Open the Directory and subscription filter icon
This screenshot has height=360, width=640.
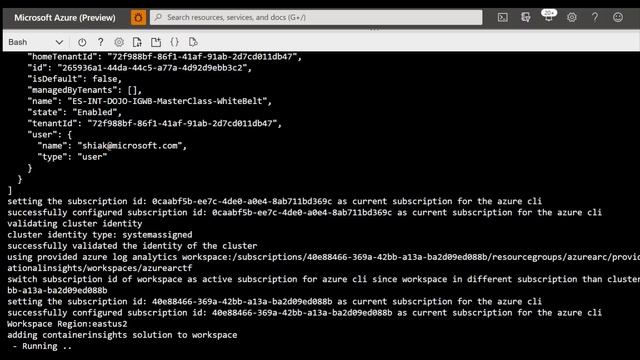(526, 18)
